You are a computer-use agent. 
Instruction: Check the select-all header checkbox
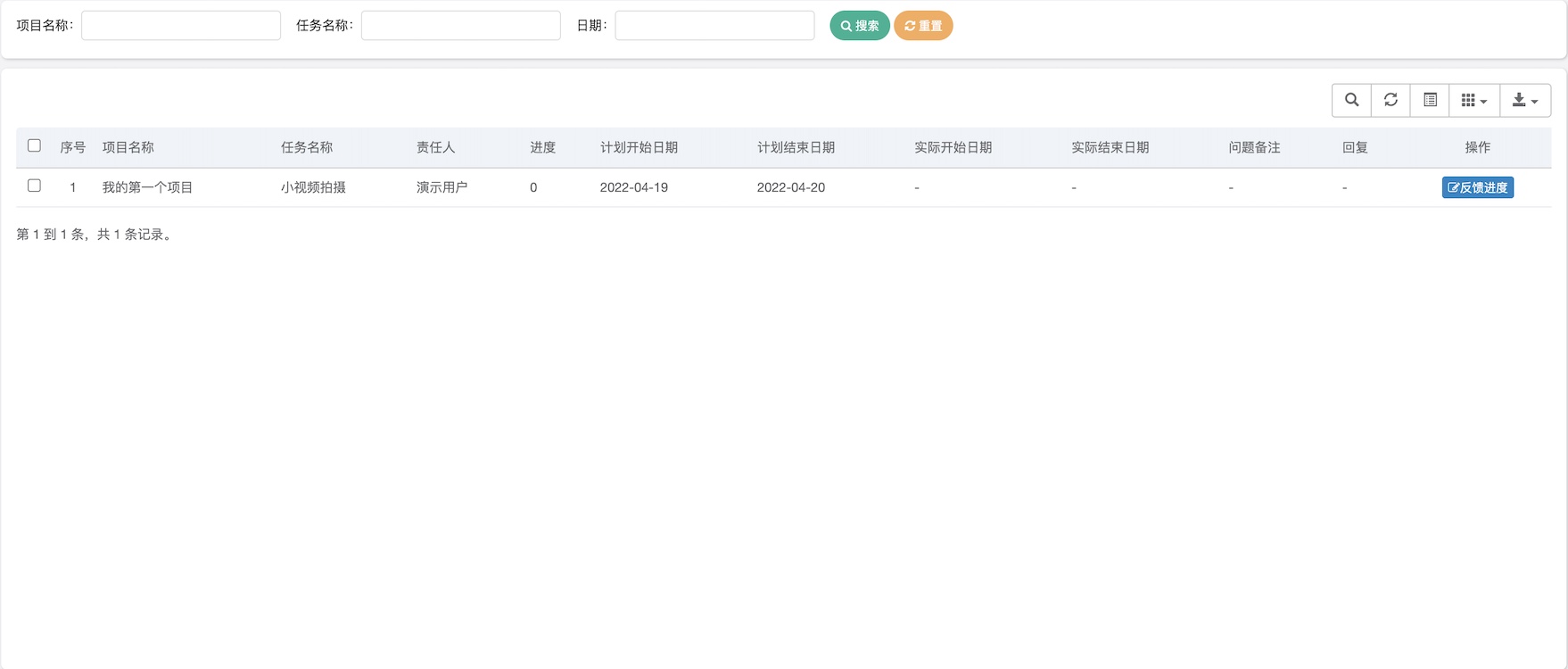[35, 145]
